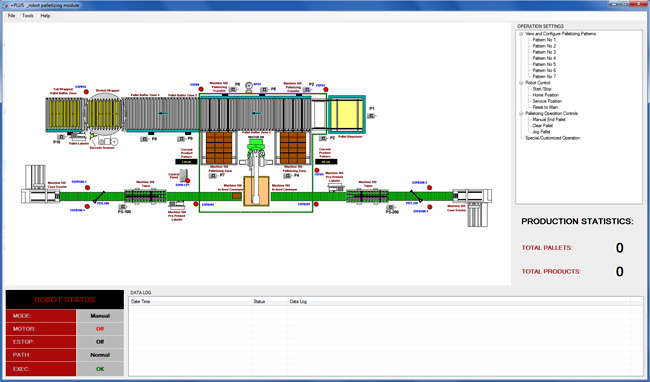Select the right Case Erector machine

coord(473,207)
